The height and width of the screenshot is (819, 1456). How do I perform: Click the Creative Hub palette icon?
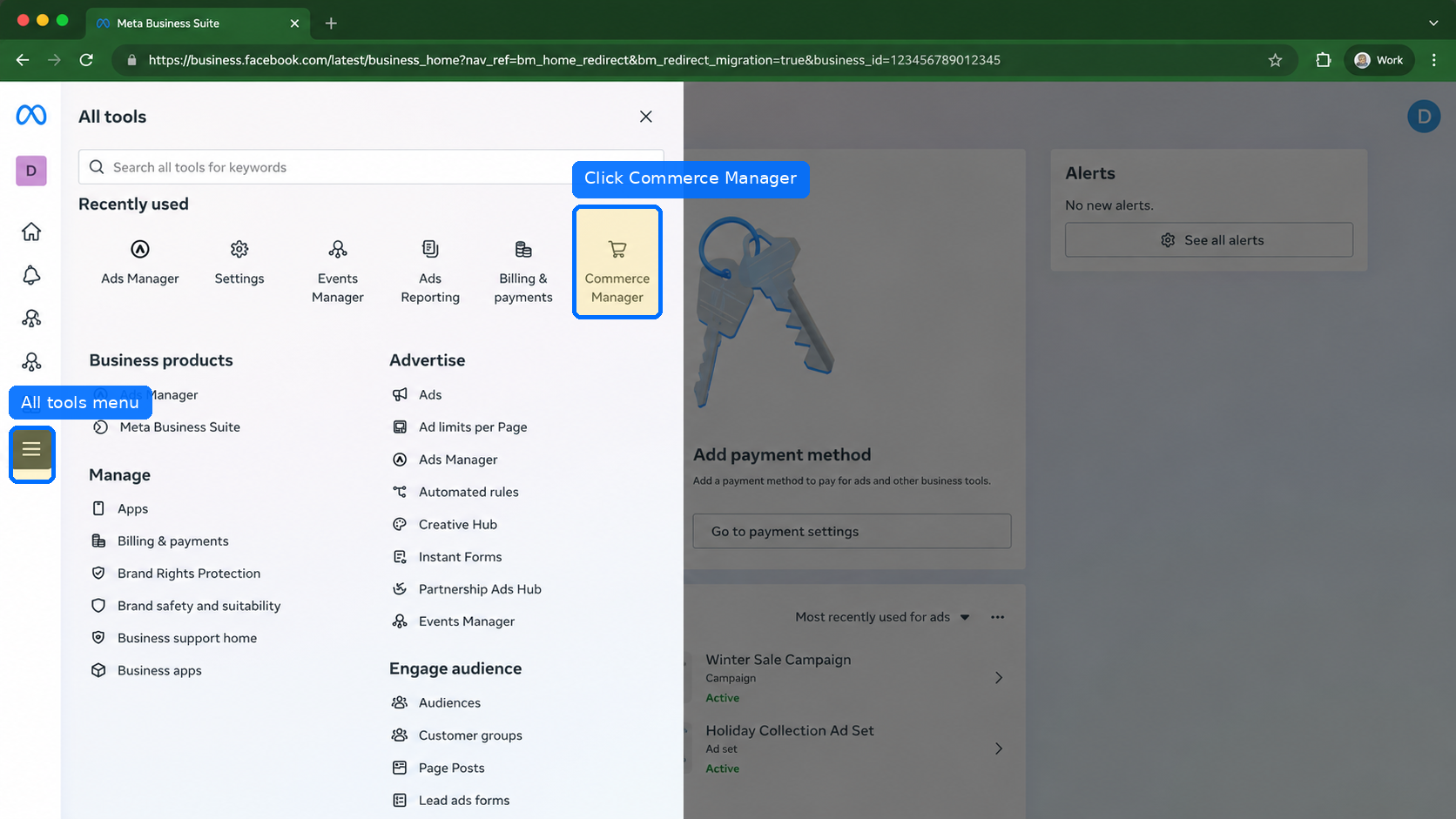coord(400,525)
